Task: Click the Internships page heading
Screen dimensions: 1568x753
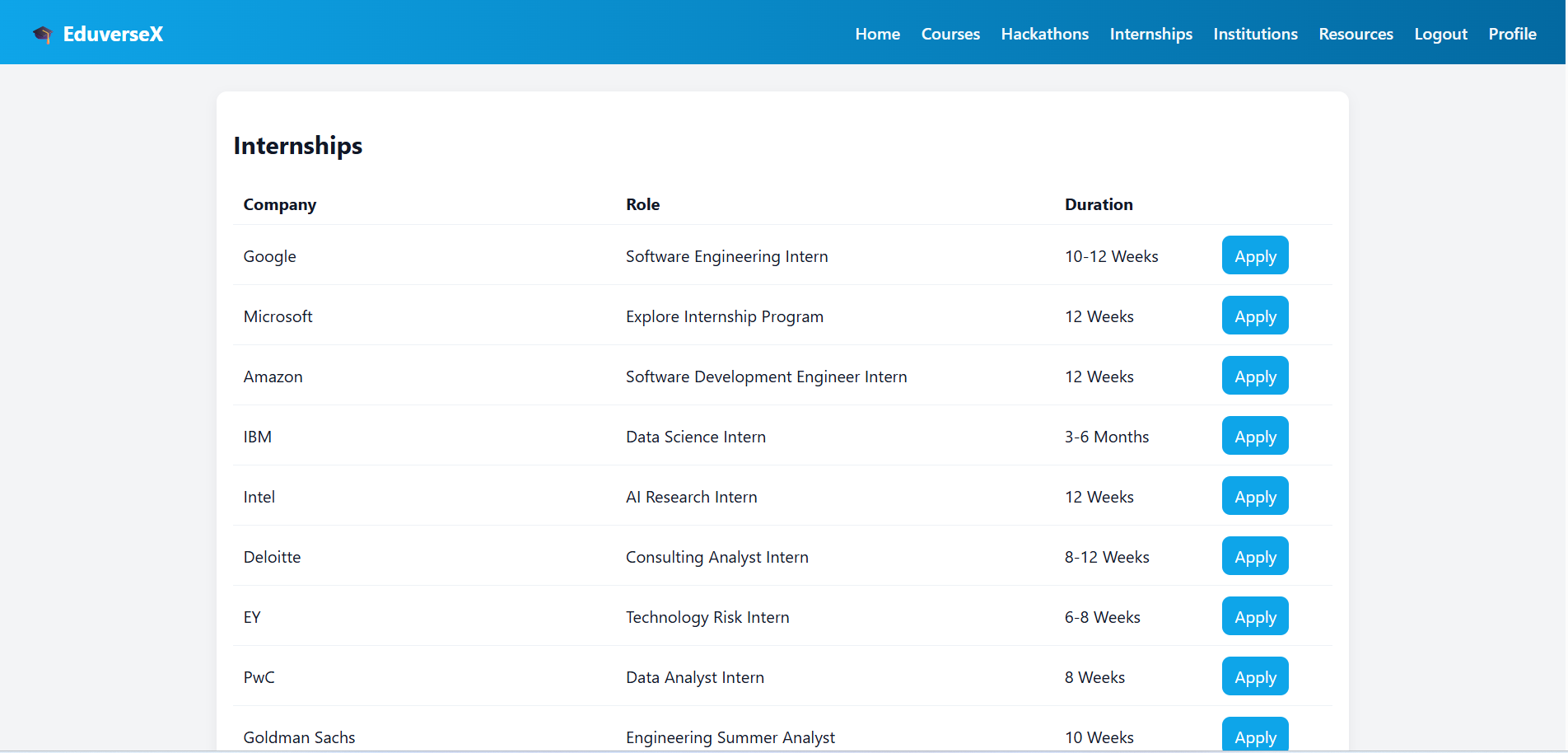Action: (298, 146)
